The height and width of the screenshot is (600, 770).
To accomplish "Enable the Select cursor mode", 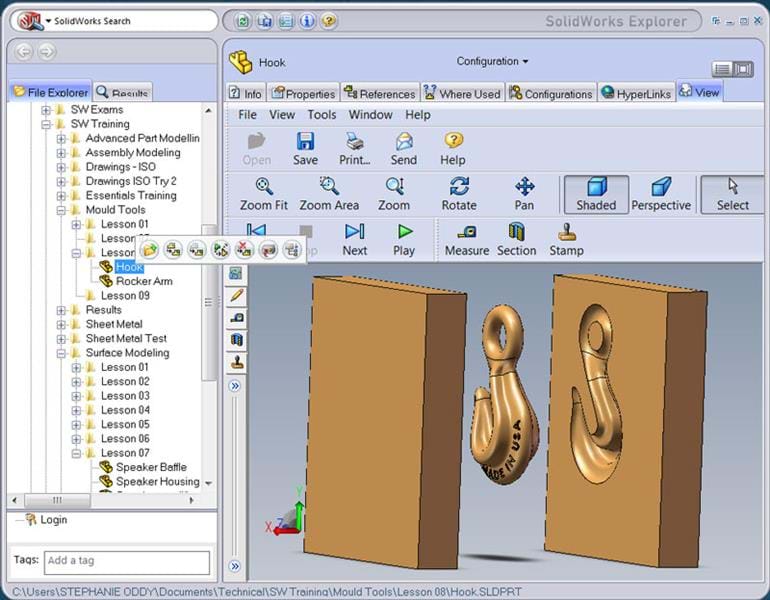I will click(x=732, y=193).
